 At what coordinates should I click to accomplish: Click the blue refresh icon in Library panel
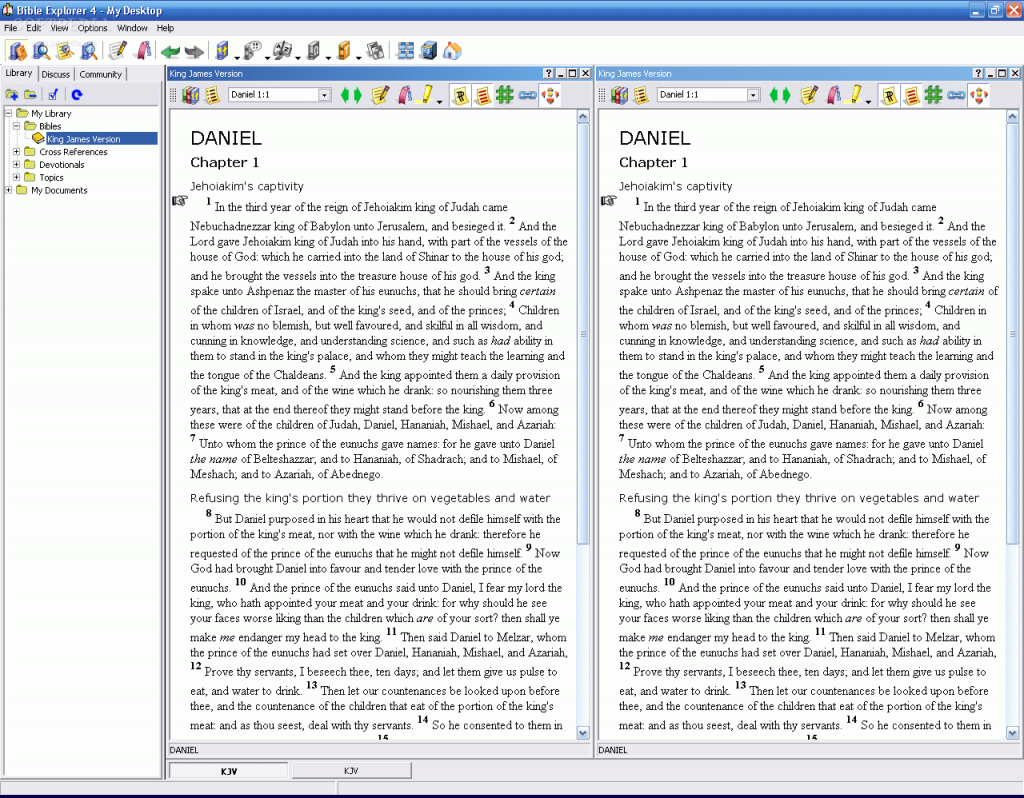tap(77, 95)
